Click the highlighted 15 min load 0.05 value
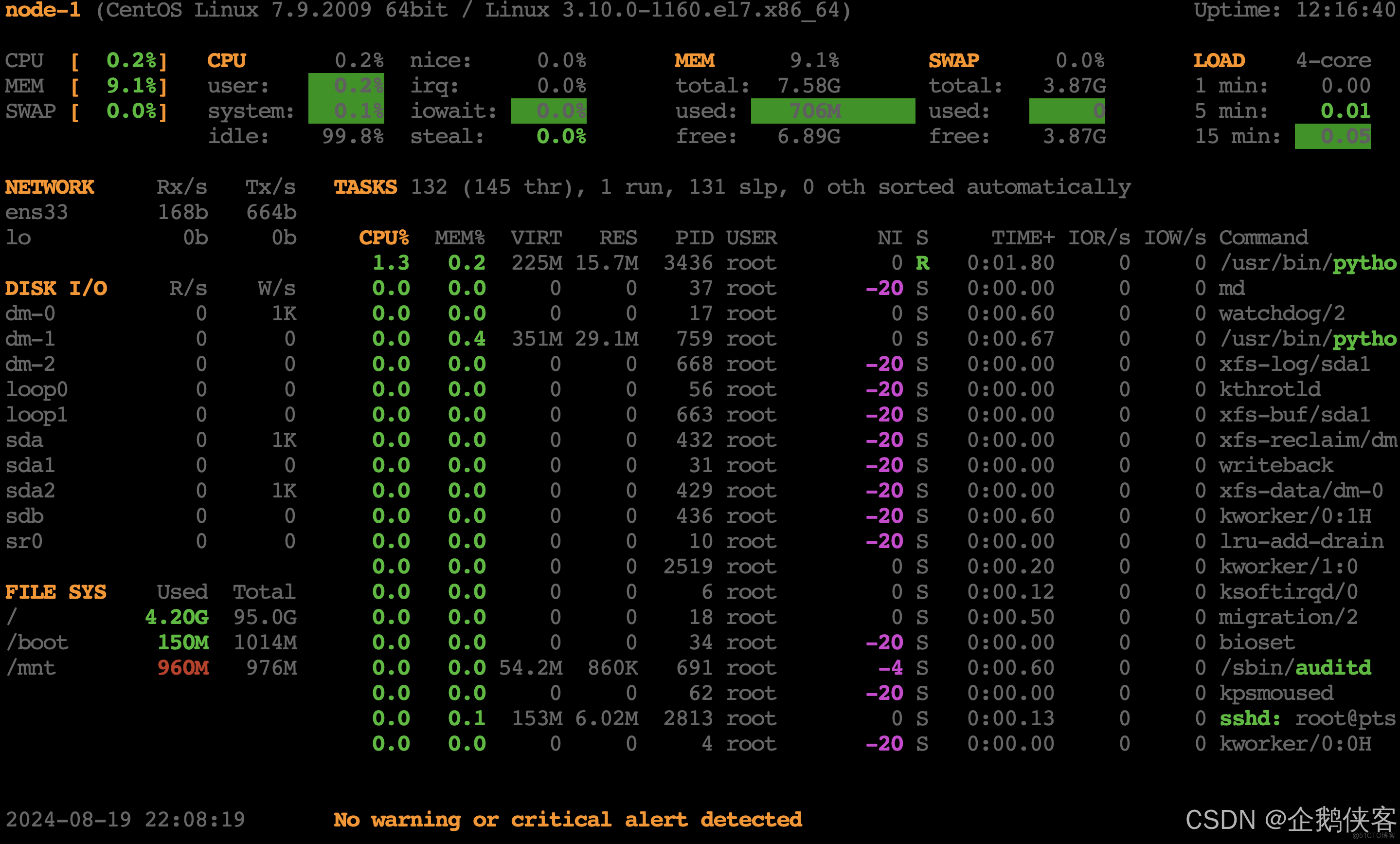Screen dimensions: 1400x844 pyautogui.click(x=1333, y=136)
